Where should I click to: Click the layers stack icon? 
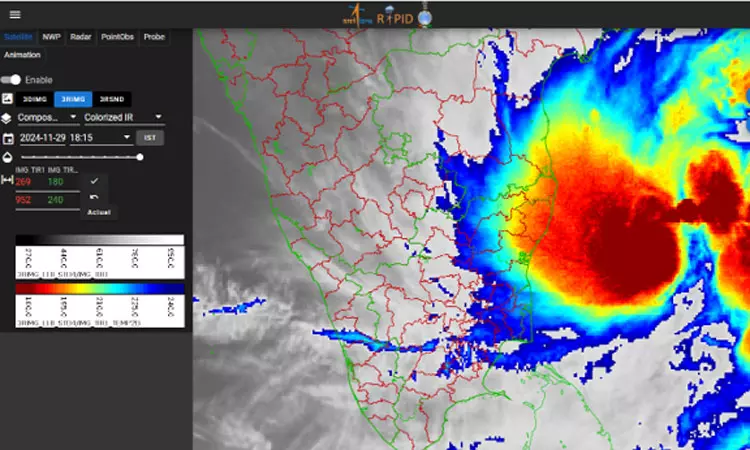pos(8,118)
